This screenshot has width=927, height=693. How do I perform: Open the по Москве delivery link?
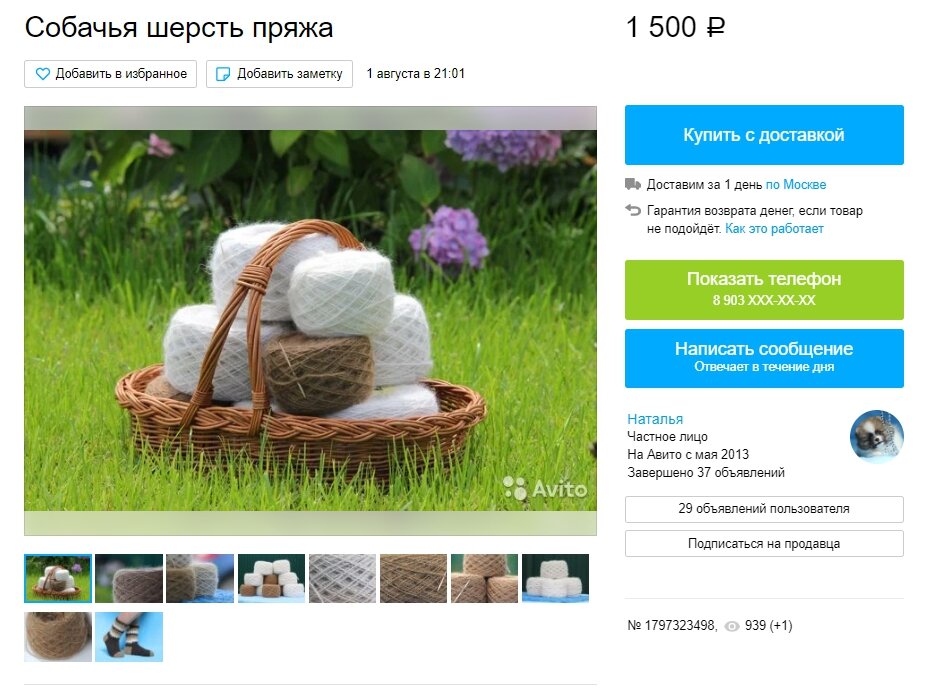(796, 184)
